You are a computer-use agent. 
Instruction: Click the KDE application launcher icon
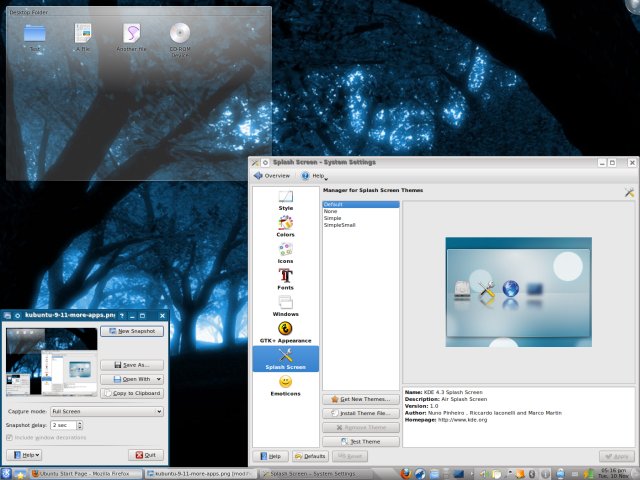point(8,473)
